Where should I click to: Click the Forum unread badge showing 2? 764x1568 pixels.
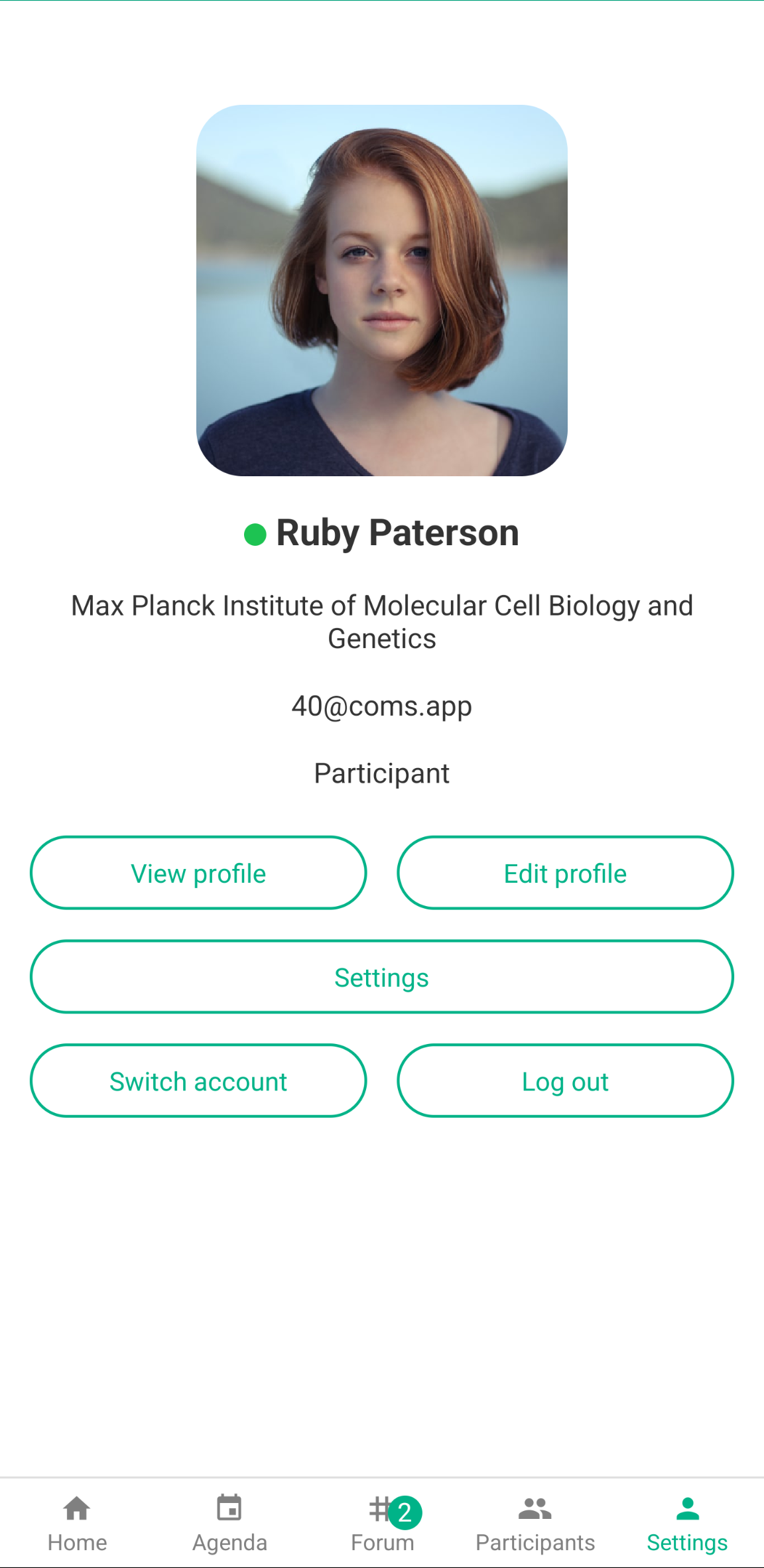pyautogui.click(x=405, y=1513)
